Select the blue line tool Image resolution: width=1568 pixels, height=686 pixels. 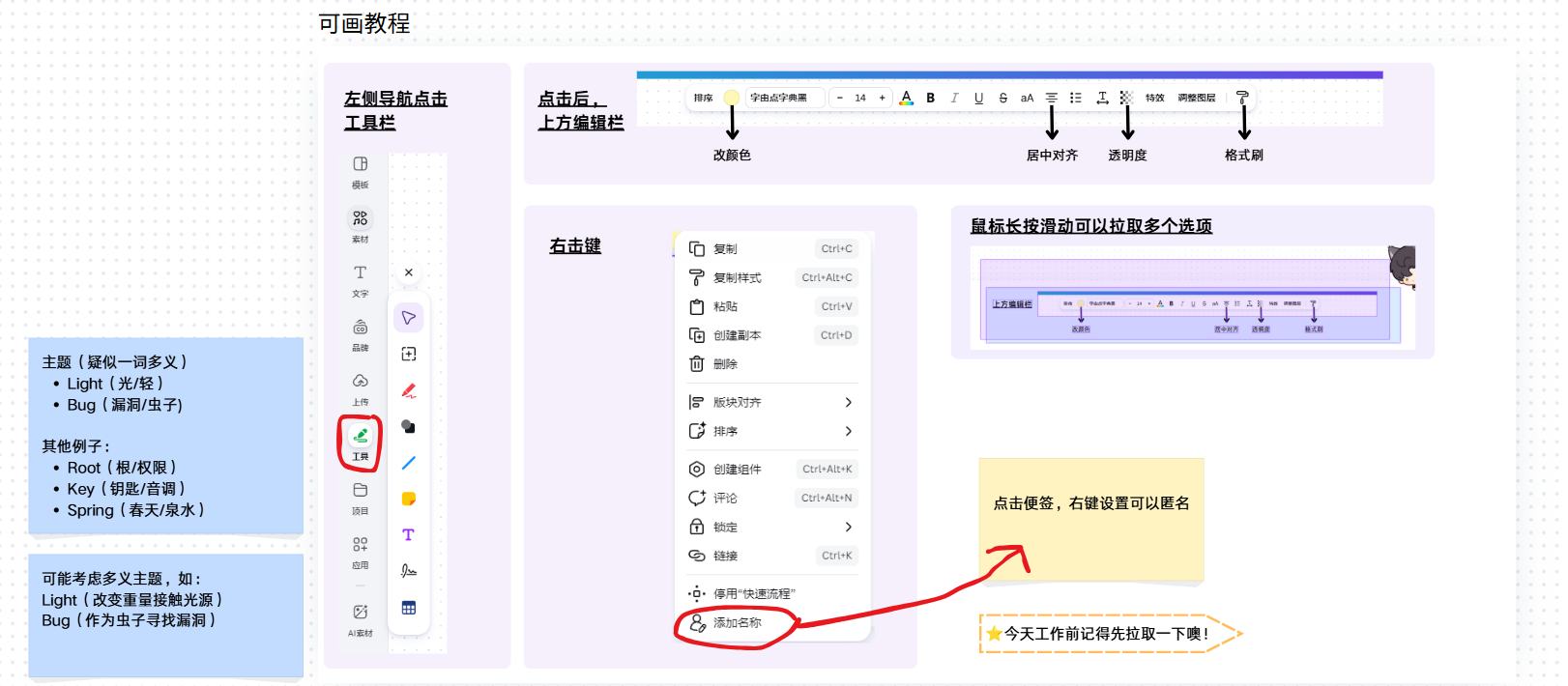pyautogui.click(x=409, y=463)
